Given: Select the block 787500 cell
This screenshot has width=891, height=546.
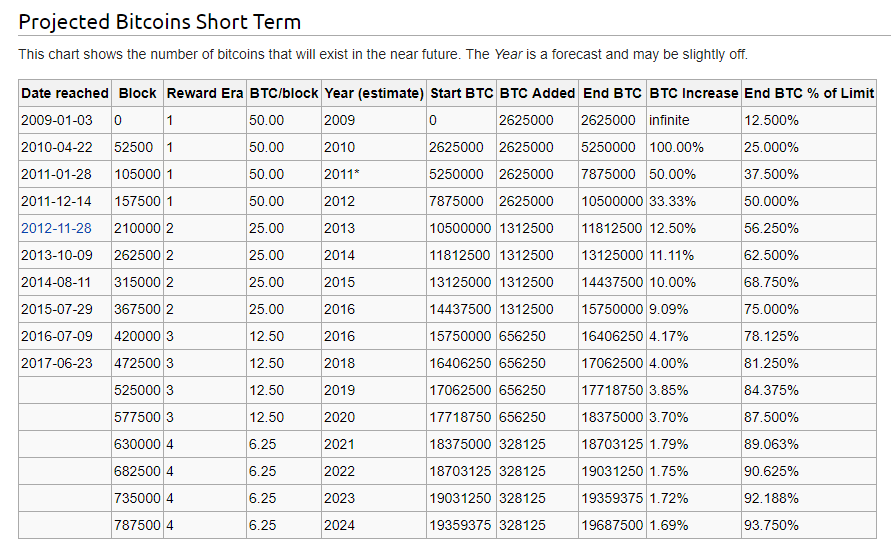Looking at the screenshot, I should click(x=135, y=525).
